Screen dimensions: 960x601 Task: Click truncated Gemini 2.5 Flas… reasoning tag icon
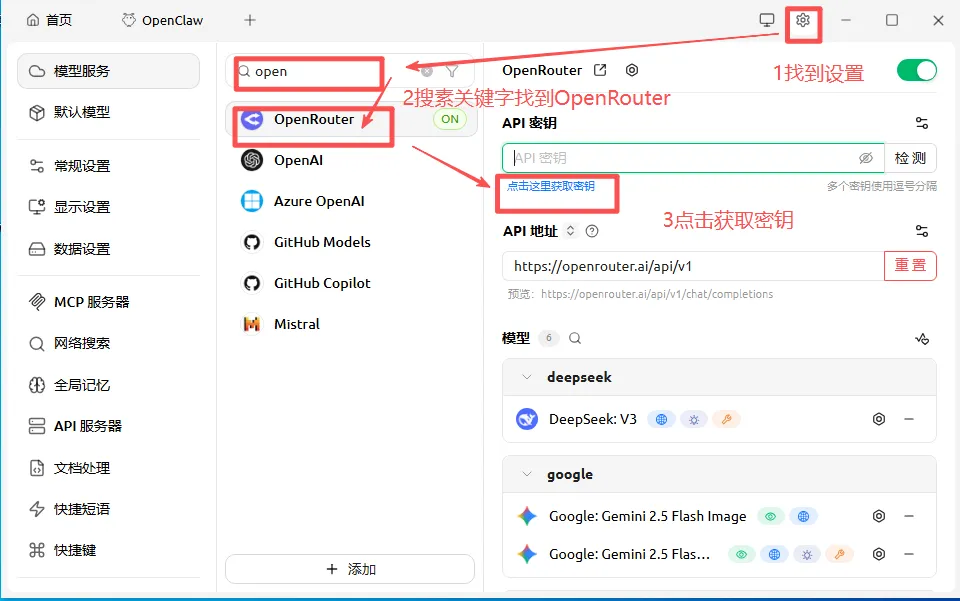(x=807, y=555)
